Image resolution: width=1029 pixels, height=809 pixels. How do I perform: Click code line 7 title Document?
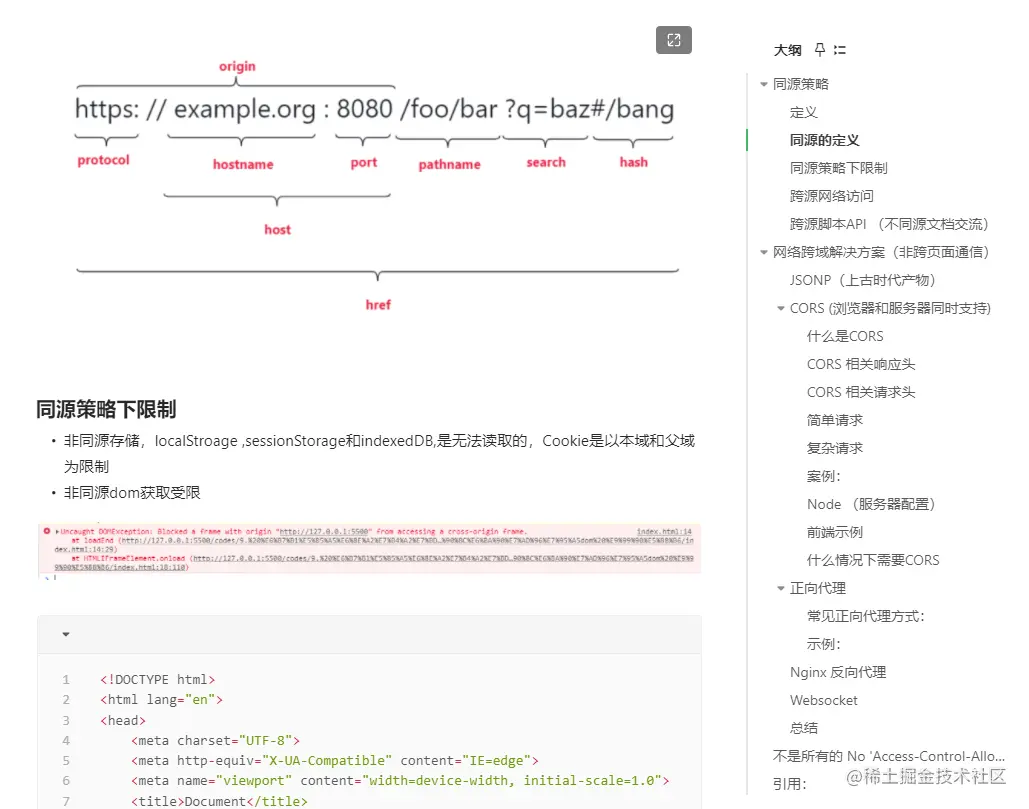point(219,801)
